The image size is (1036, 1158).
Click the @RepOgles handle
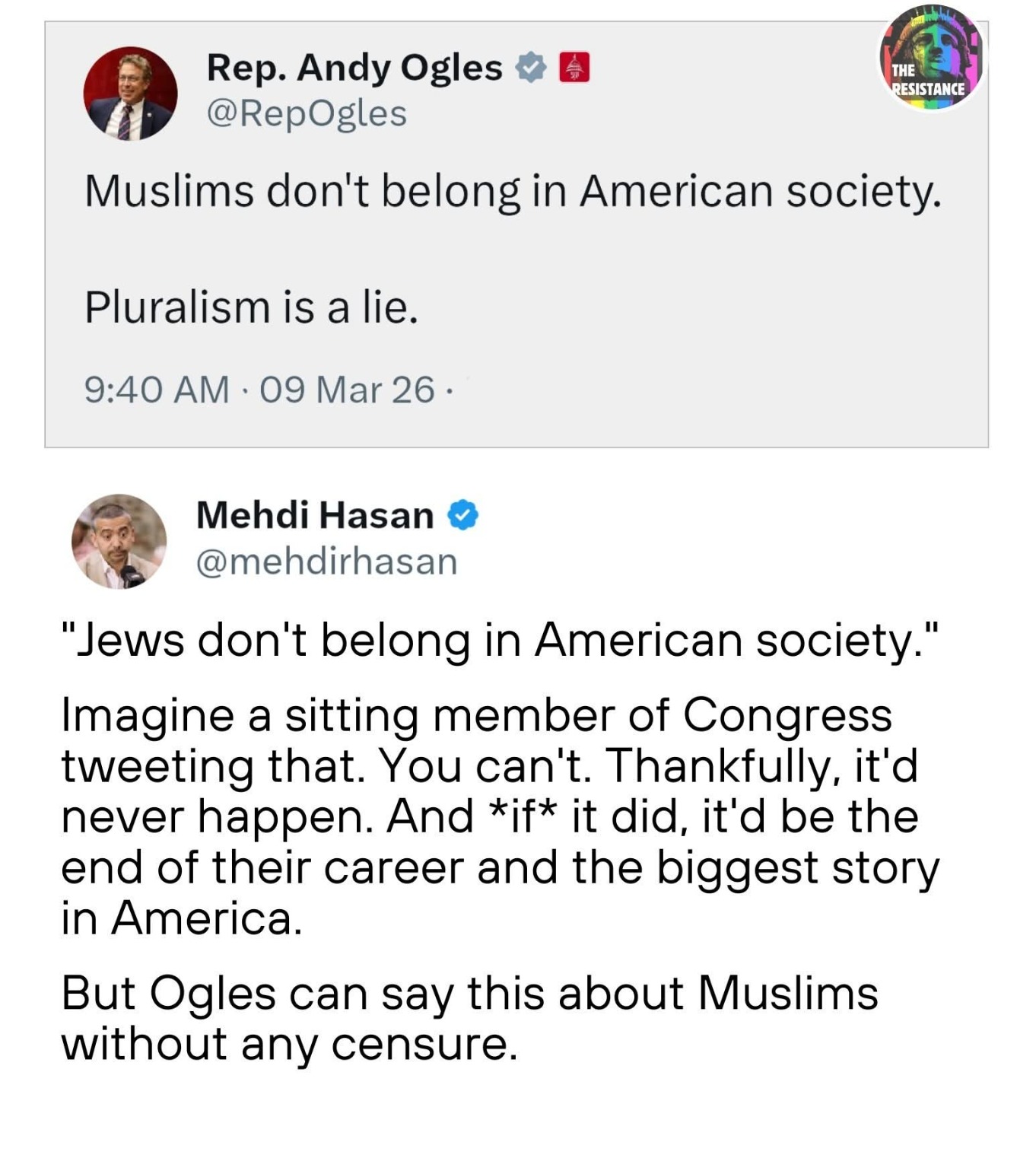[307, 114]
